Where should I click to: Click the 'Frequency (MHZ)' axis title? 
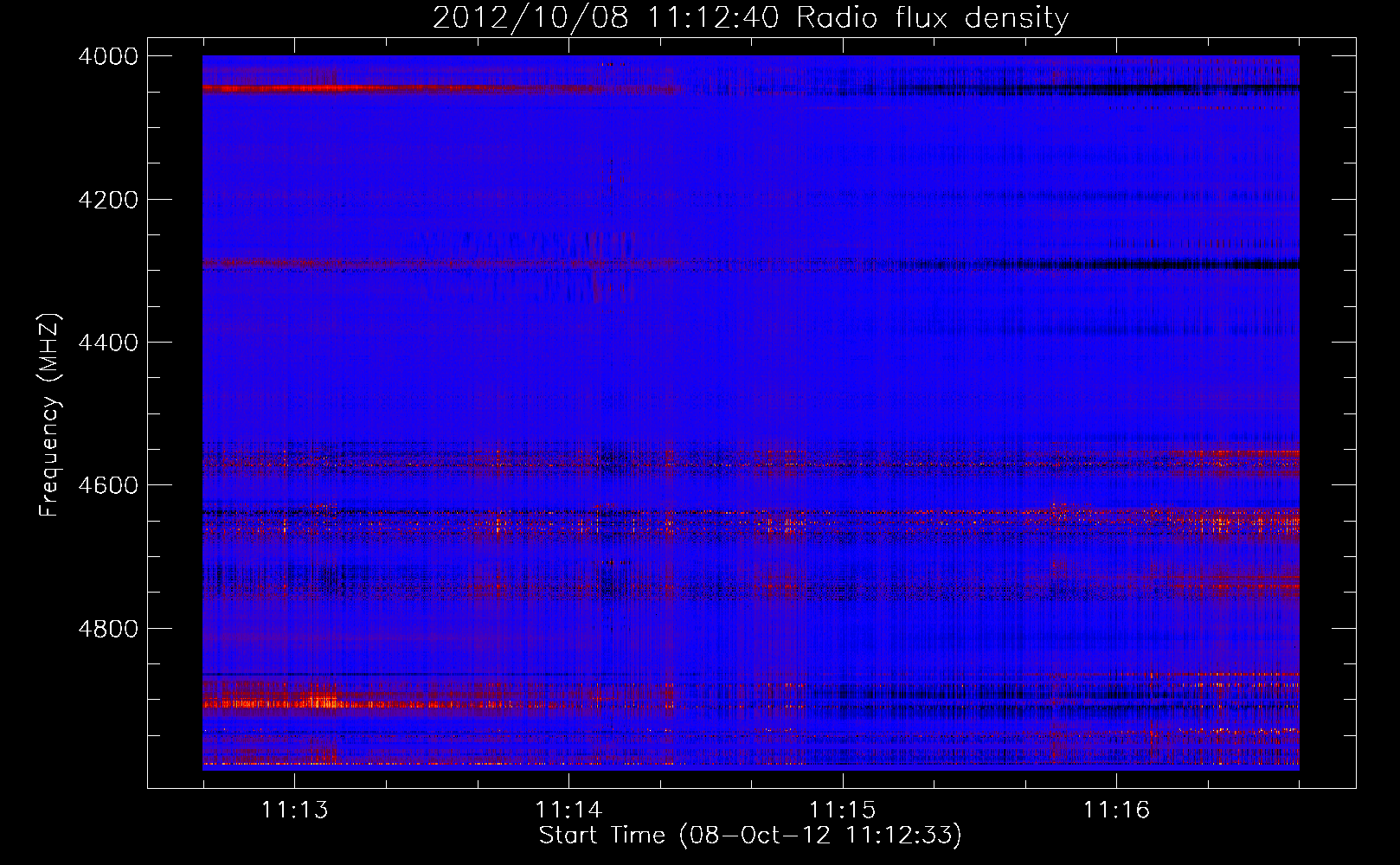click(x=50, y=415)
